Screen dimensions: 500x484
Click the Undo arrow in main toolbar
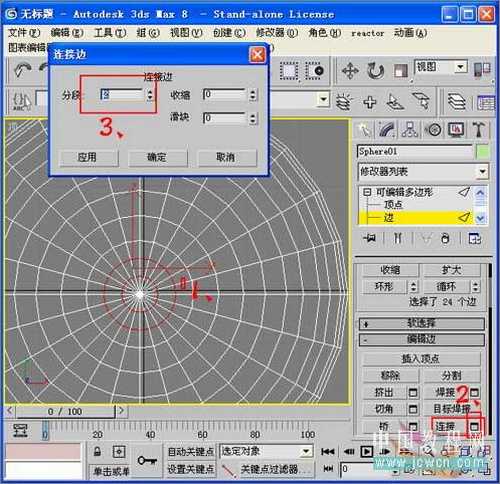23,70
